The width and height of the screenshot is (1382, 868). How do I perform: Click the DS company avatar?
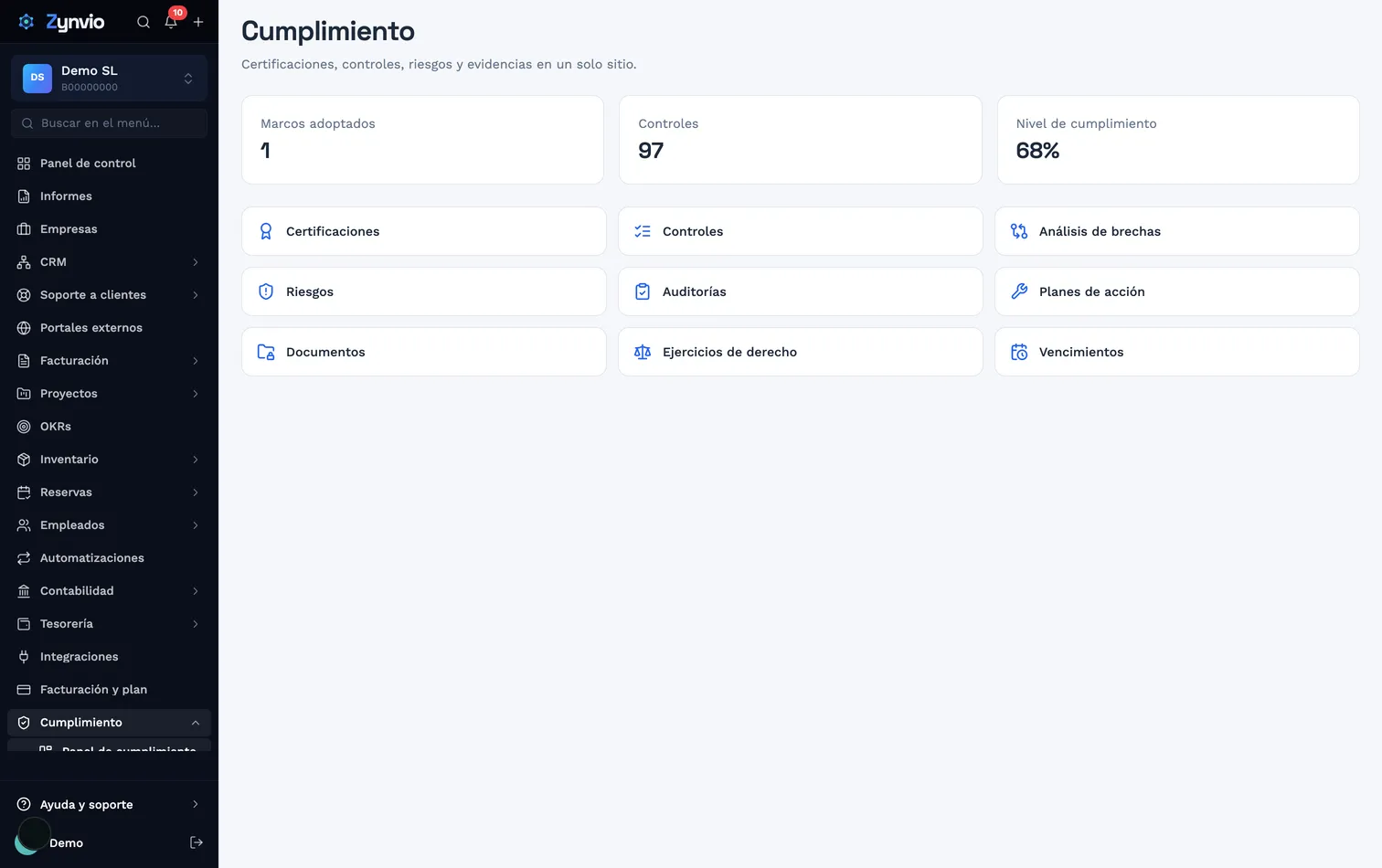tap(37, 78)
